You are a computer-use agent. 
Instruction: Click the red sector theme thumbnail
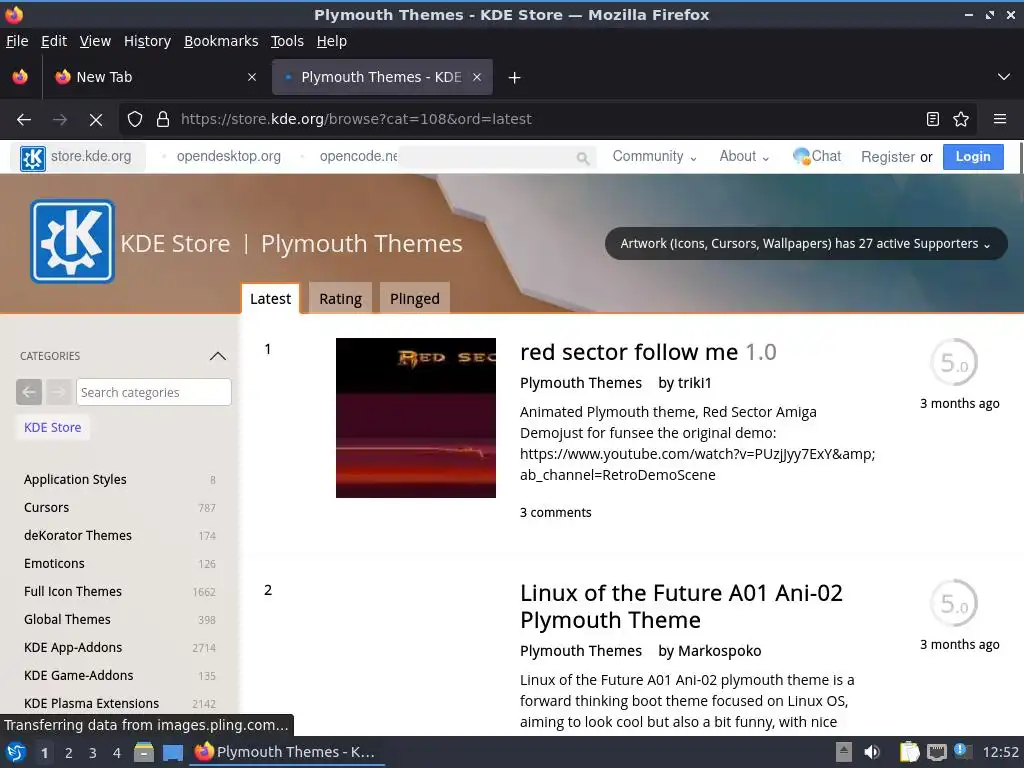coord(415,418)
